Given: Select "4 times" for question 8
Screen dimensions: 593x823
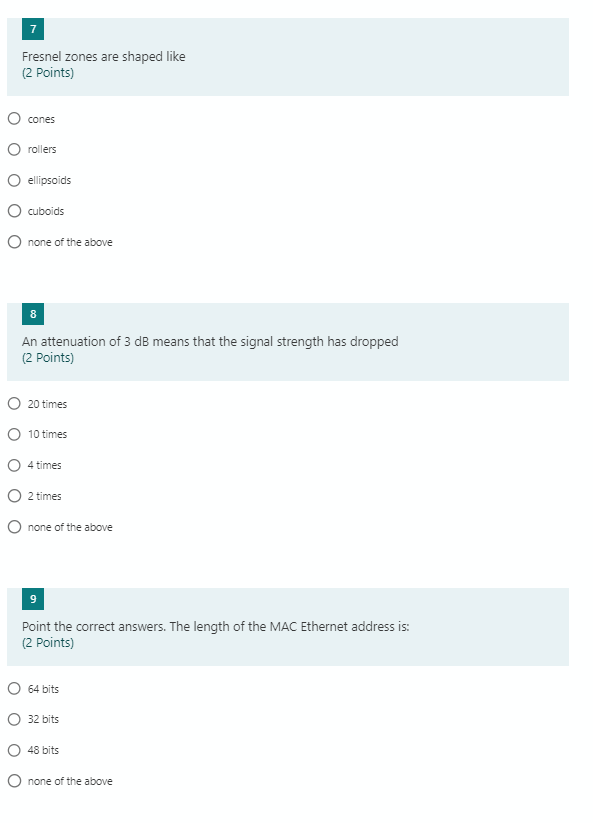Looking at the screenshot, I should pyautogui.click(x=13, y=465).
